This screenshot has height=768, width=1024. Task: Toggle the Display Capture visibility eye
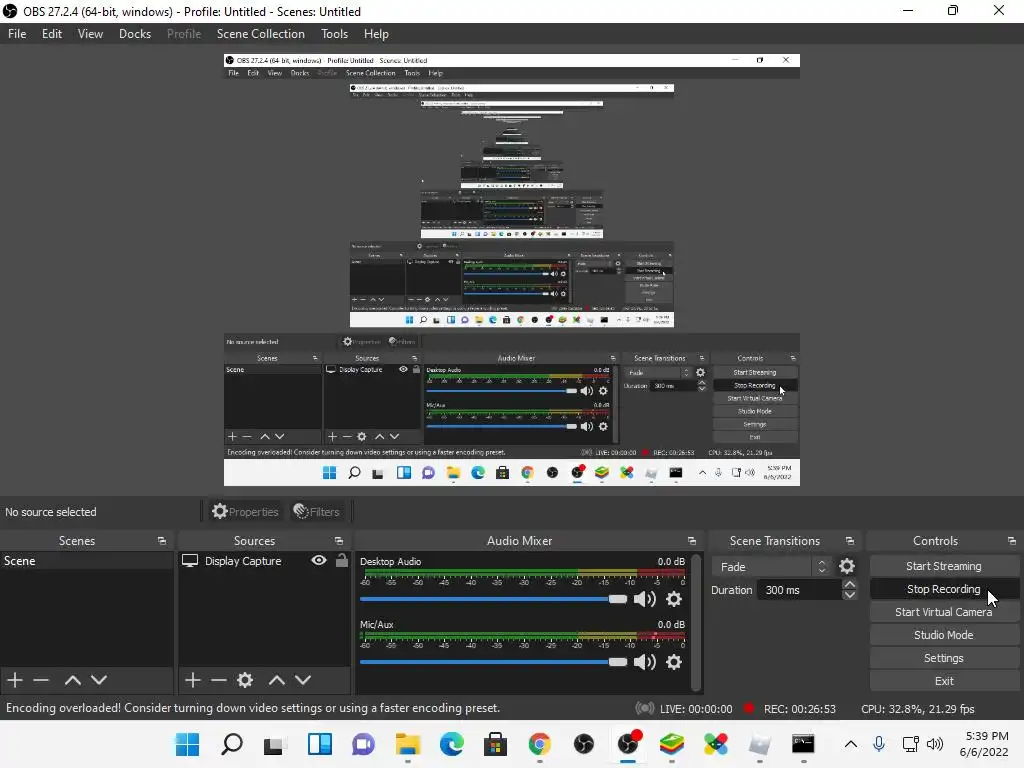319,560
